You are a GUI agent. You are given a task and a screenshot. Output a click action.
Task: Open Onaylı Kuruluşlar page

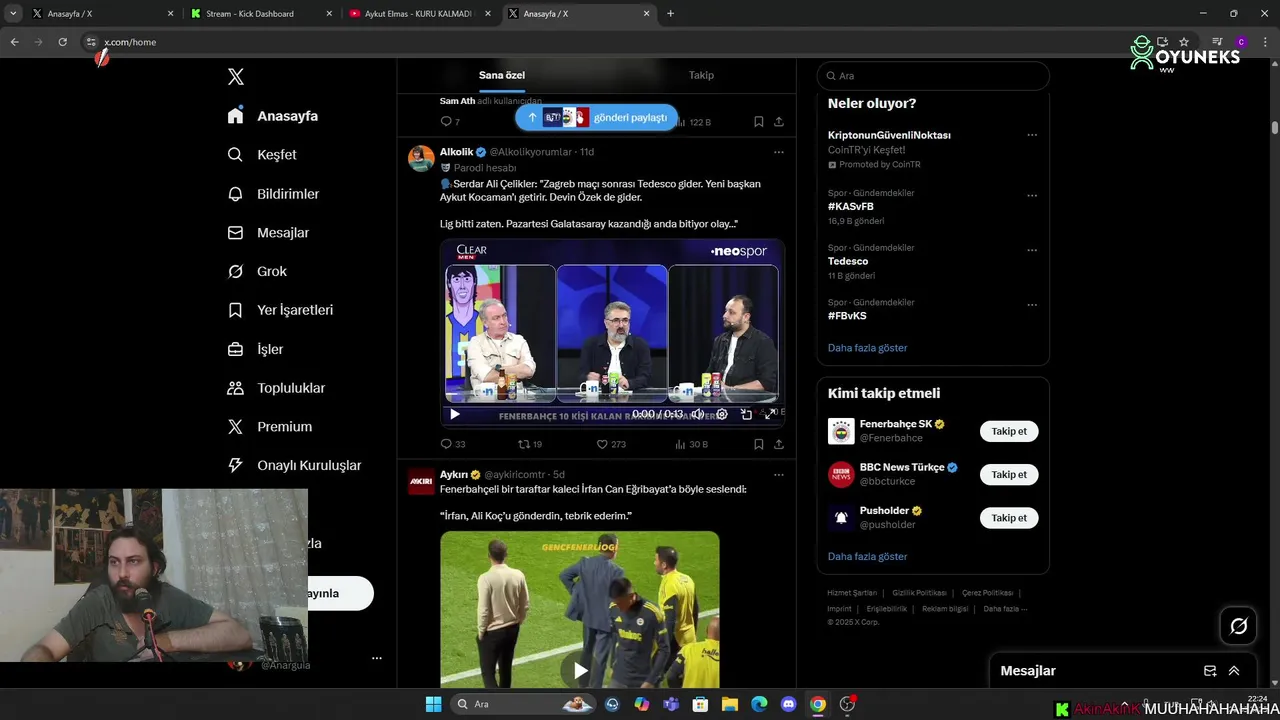[x=294, y=465]
